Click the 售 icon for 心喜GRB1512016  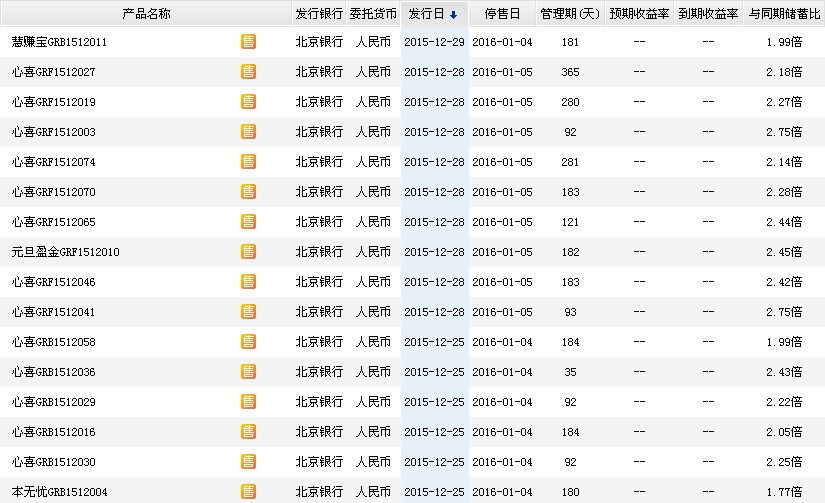[x=248, y=431]
